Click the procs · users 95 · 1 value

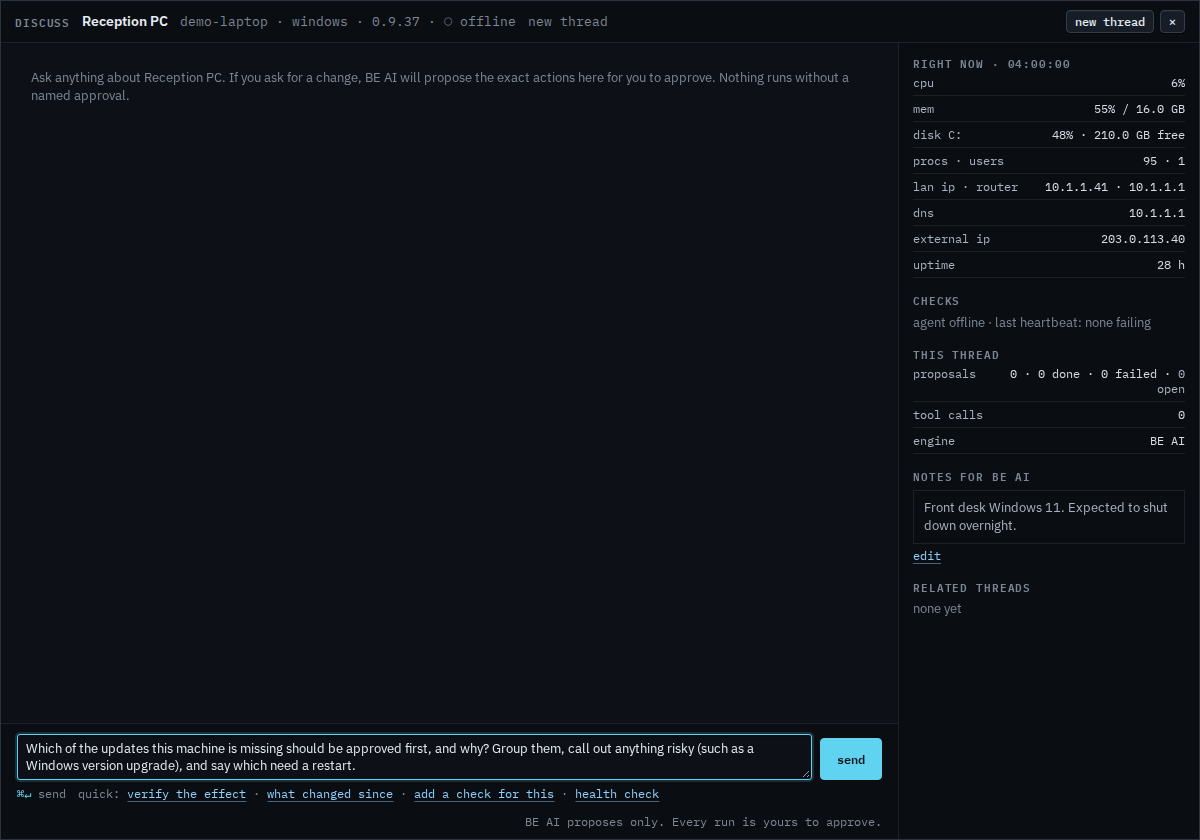(1164, 161)
